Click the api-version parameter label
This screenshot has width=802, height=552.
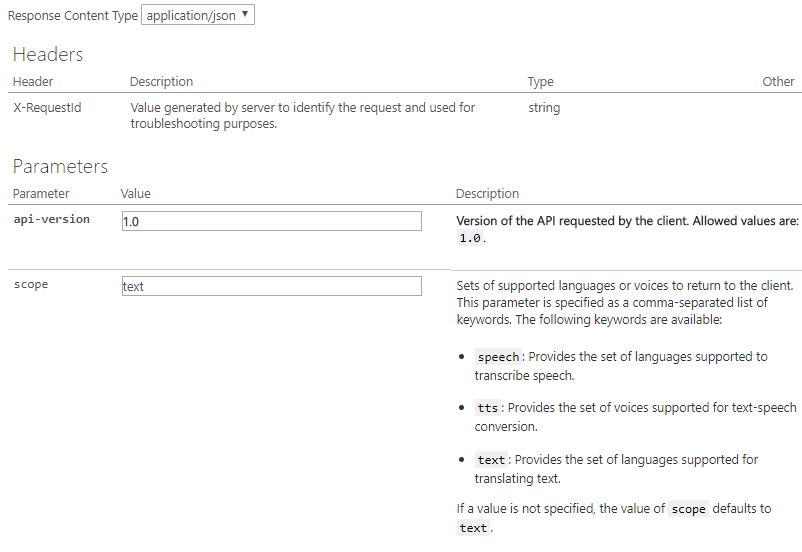51,219
